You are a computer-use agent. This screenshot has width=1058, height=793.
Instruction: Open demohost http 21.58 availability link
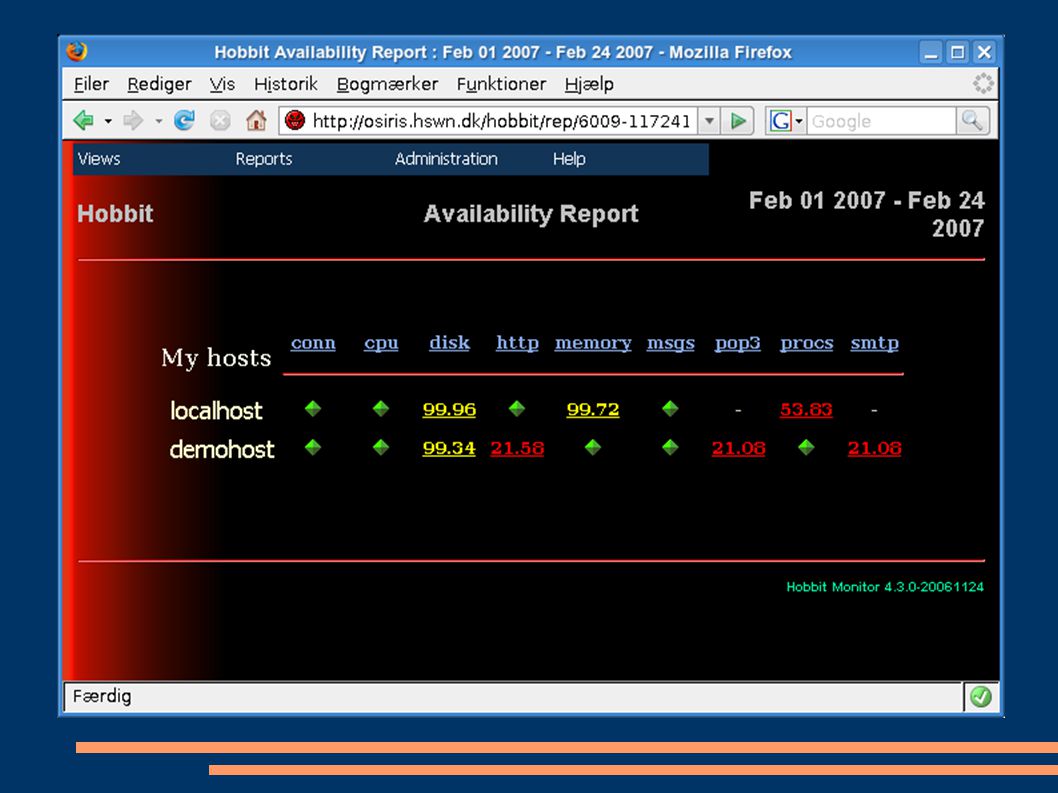pos(518,448)
